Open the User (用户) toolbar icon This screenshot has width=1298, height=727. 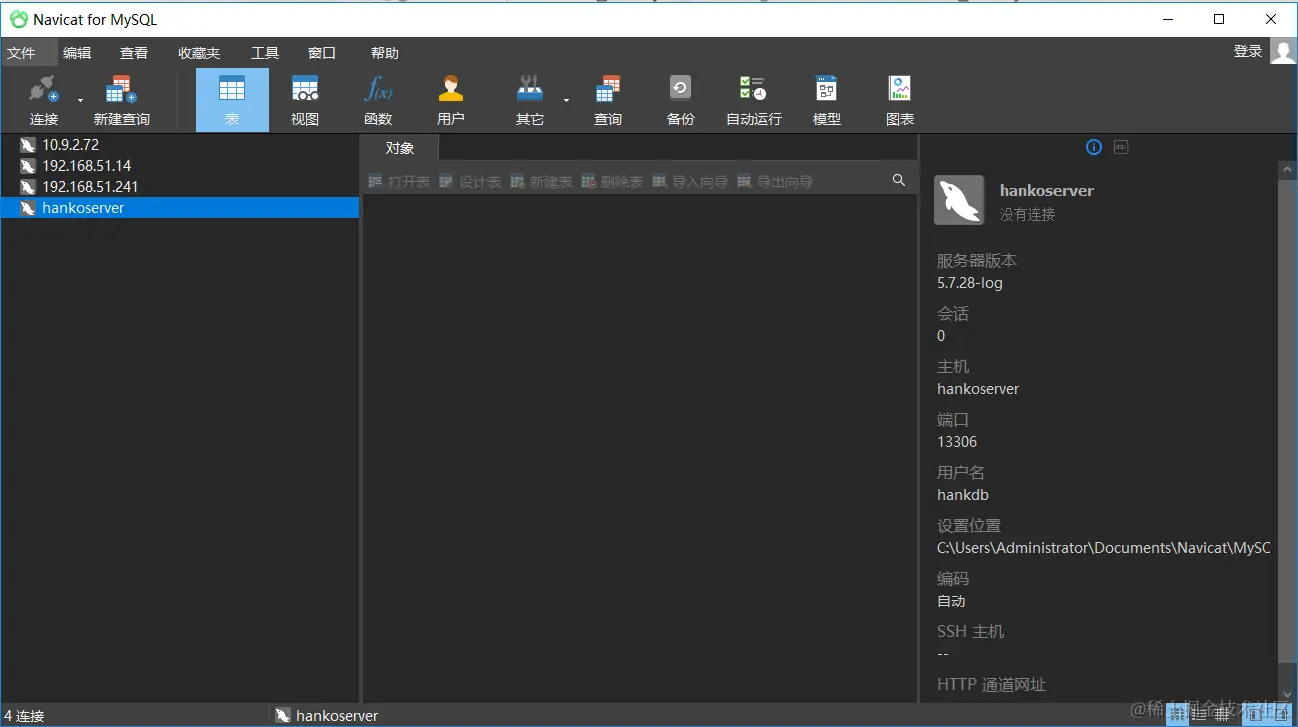(x=451, y=100)
